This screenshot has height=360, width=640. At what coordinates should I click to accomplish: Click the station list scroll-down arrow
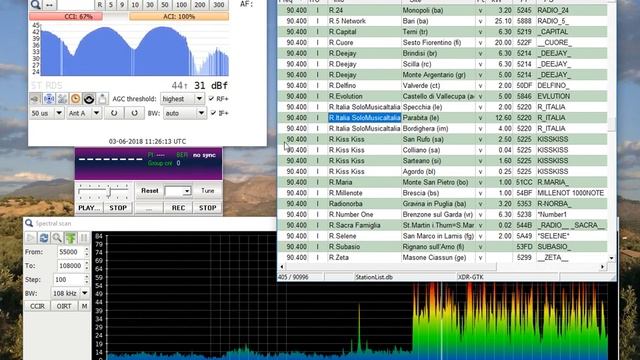pyautogui.click(x=611, y=258)
